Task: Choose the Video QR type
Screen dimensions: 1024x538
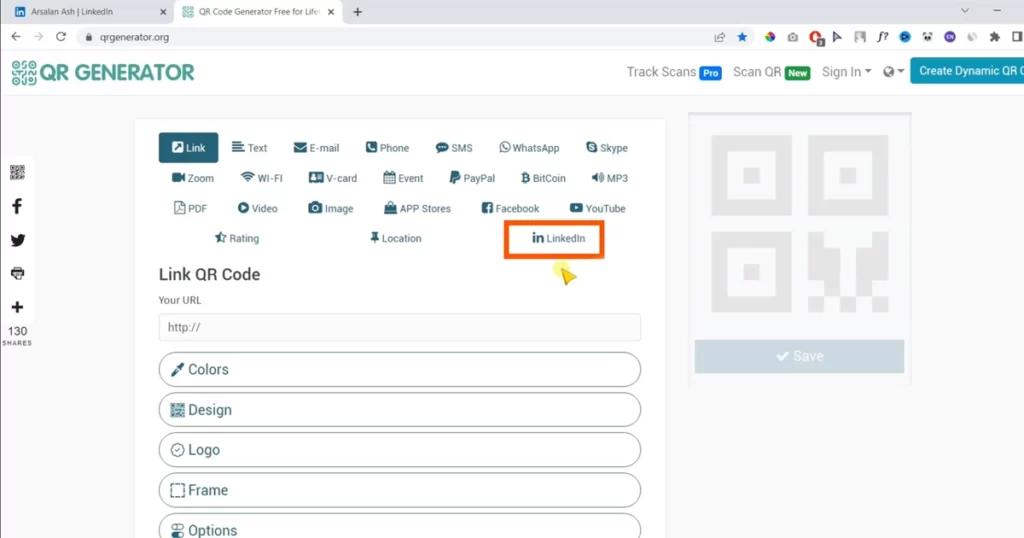Action: [x=257, y=208]
